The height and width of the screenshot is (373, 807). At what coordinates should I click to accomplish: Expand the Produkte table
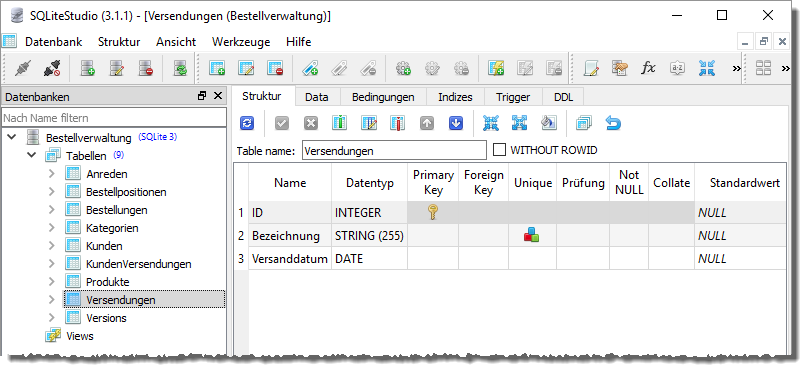[51, 282]
